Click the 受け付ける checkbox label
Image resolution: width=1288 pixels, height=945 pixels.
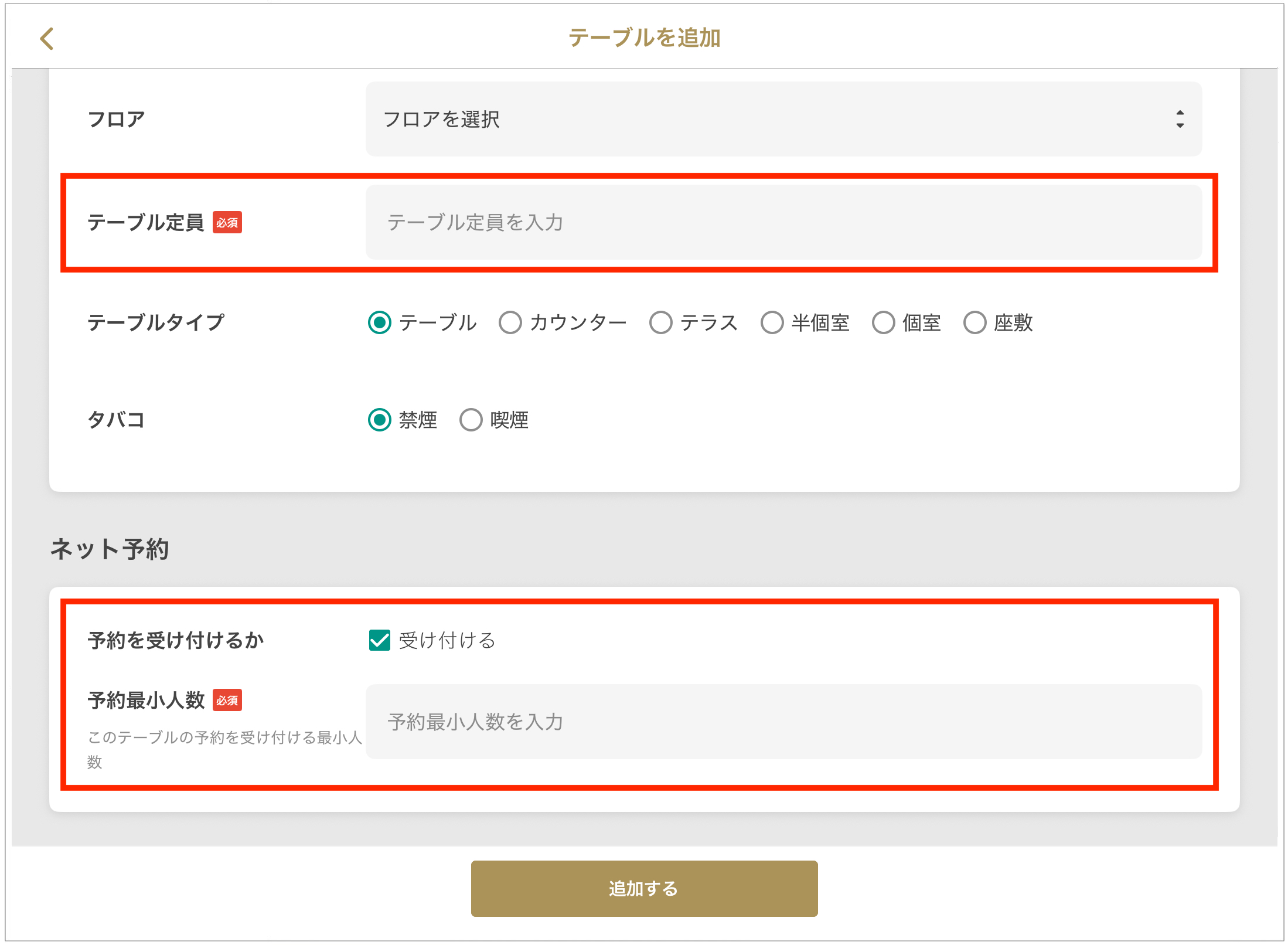(x=447, y=640)
